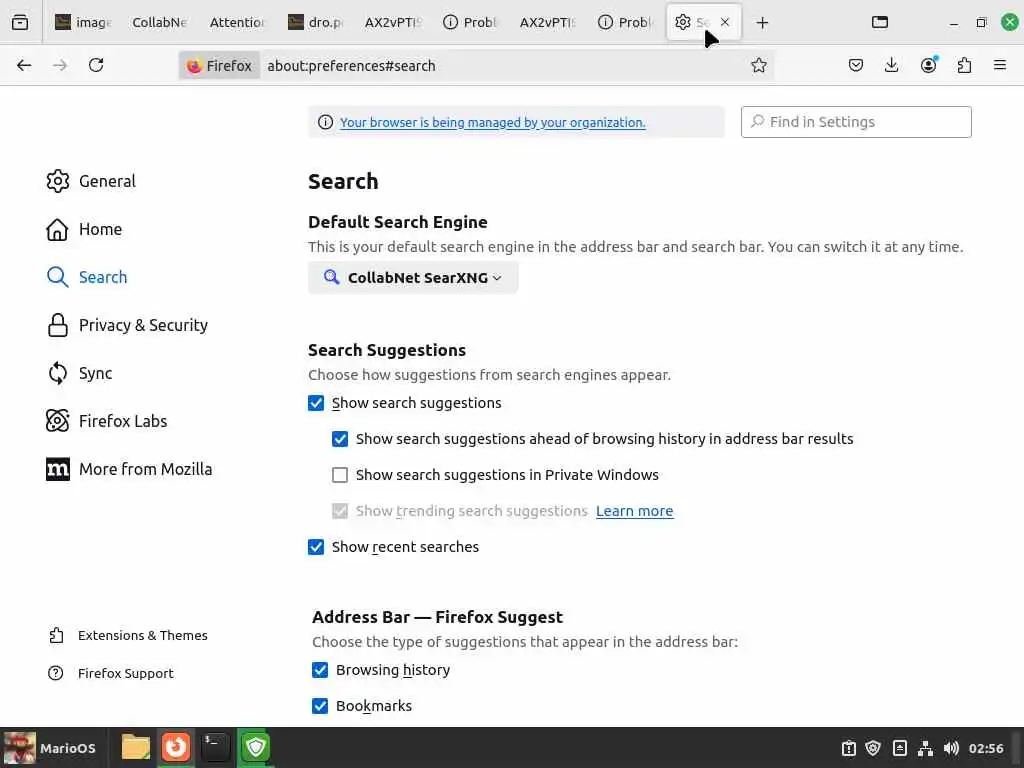Click the clock showing 02:56

(x=986, y=748)
